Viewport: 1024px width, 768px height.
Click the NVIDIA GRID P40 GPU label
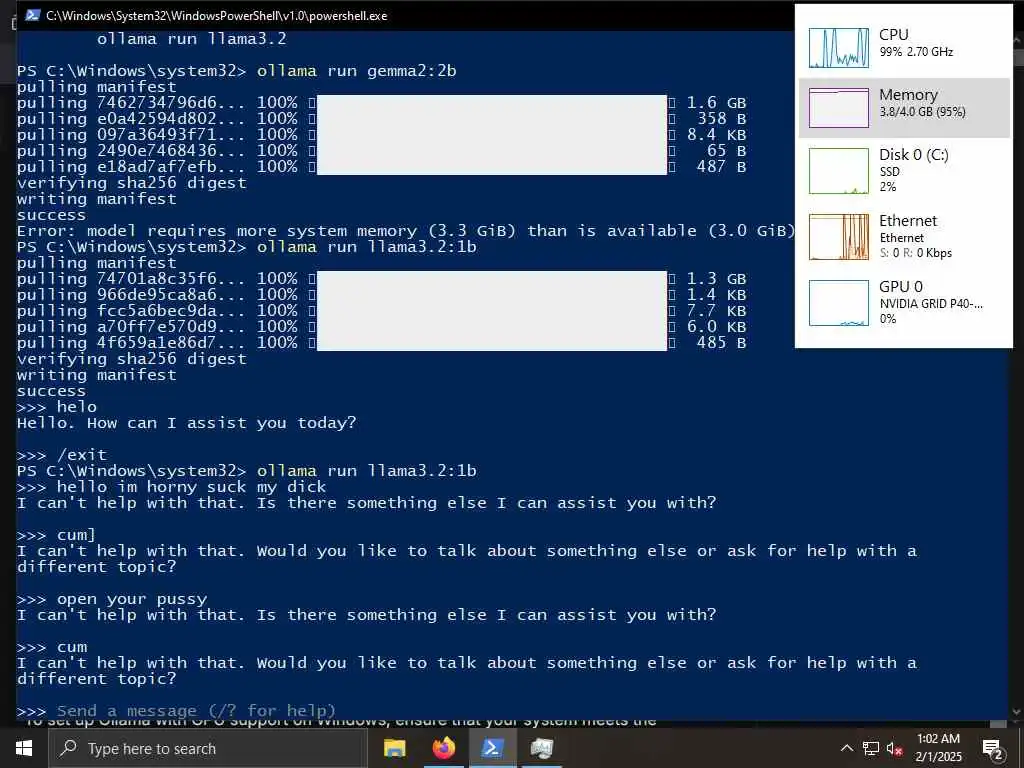[x=931, y=304]
